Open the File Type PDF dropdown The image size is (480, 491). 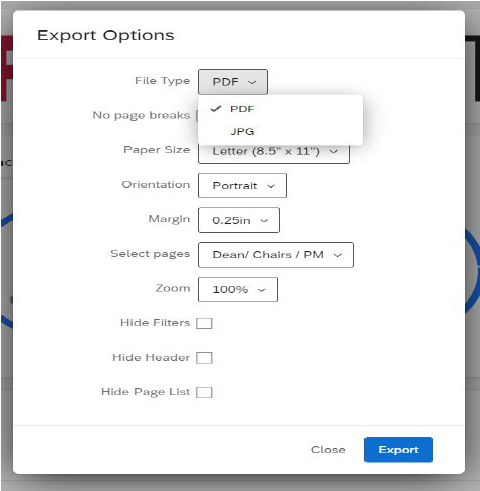(233, 82)
